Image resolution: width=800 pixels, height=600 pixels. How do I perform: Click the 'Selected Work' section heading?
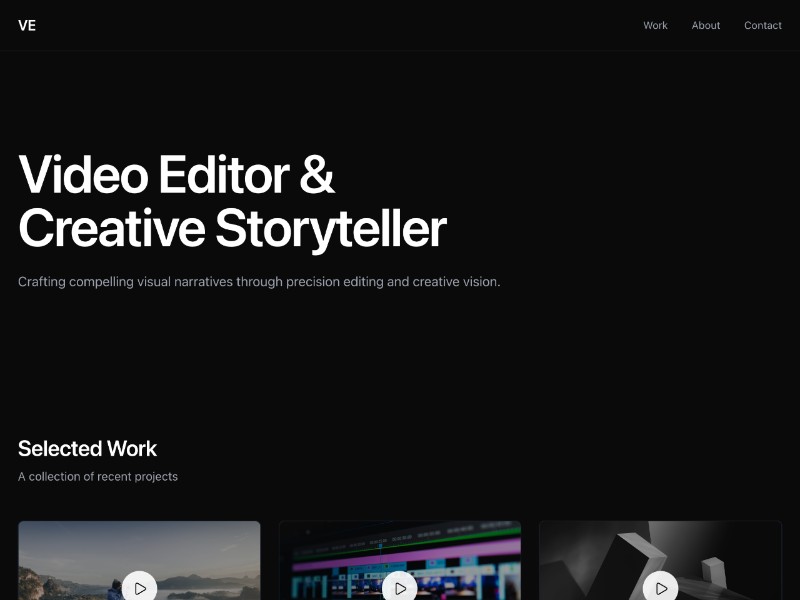click(x=87, y=448)
